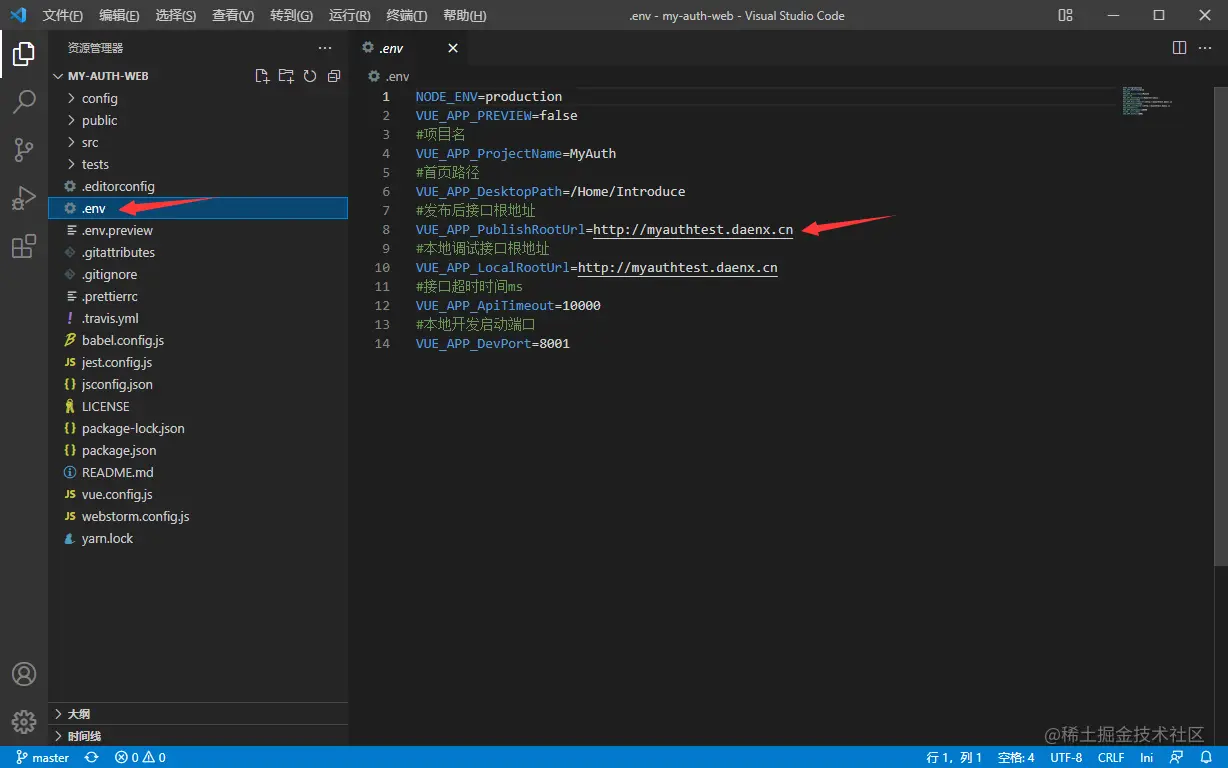Open yarn.lock in explorer
This screenshot has width=1228, height=768.
tap(198, 538)
